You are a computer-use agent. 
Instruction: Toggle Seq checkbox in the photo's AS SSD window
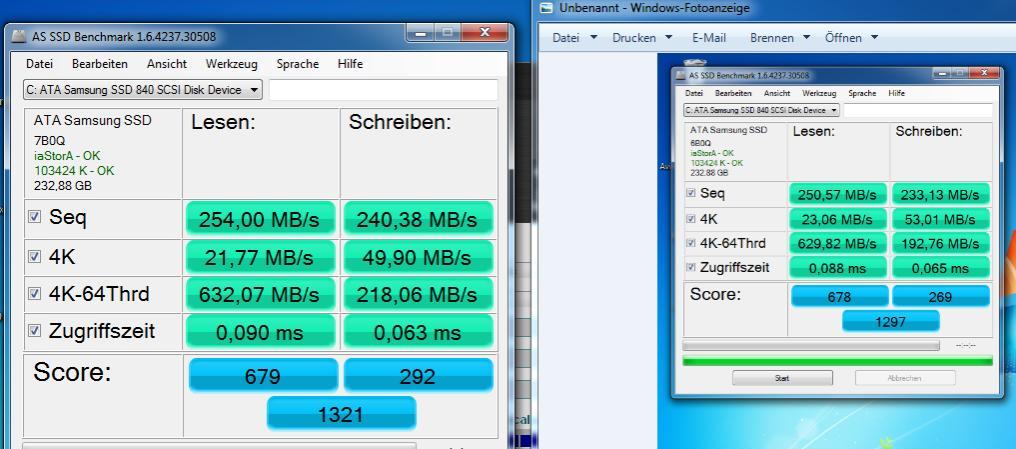tap(691, 193)
